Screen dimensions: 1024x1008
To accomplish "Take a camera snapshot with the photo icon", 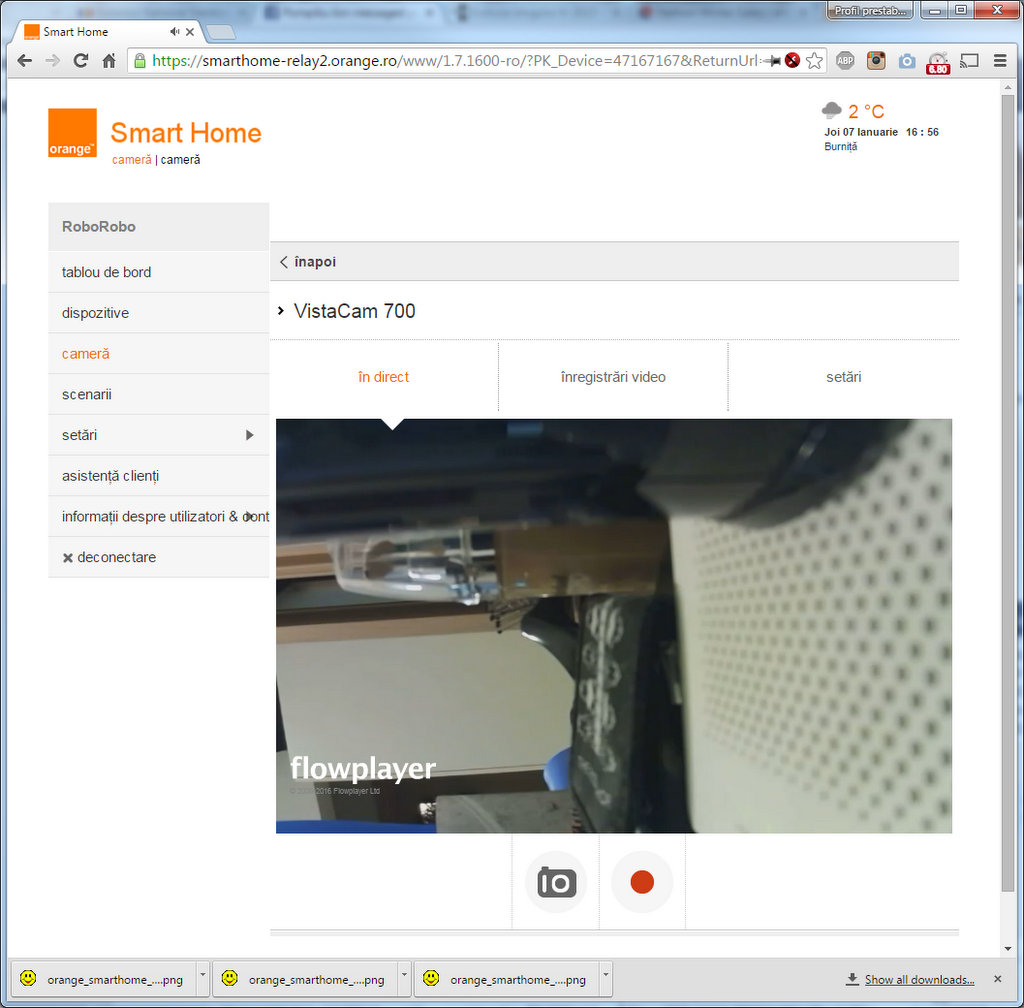I will (x=556, y=882).
